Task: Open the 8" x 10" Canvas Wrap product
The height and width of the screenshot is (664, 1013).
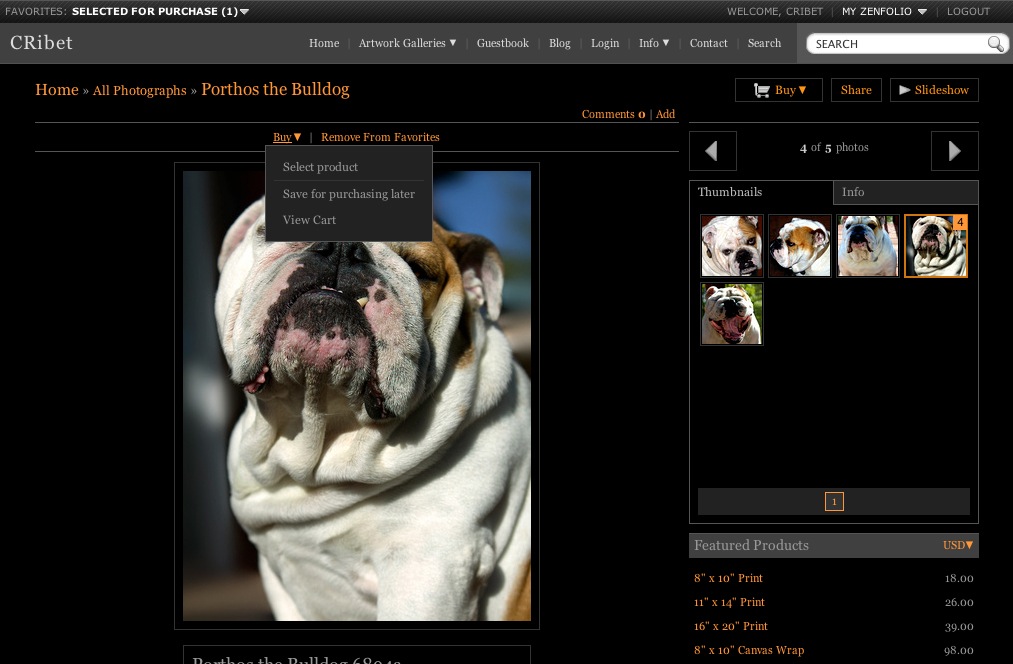Action: (748, 650)
